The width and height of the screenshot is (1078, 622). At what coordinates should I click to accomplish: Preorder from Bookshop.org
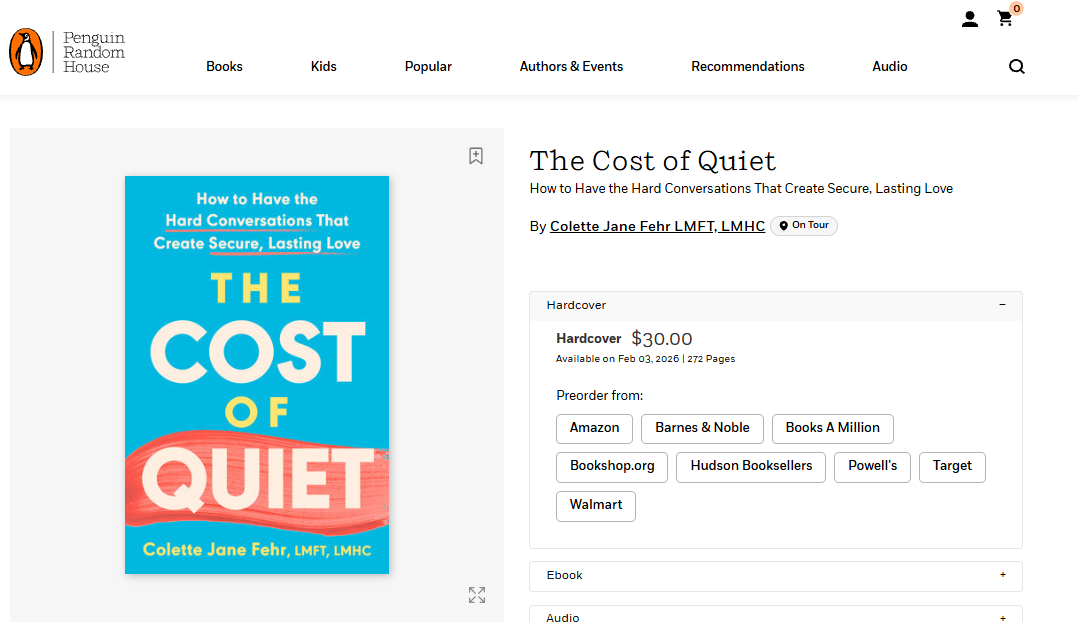(x=612, y=467)
